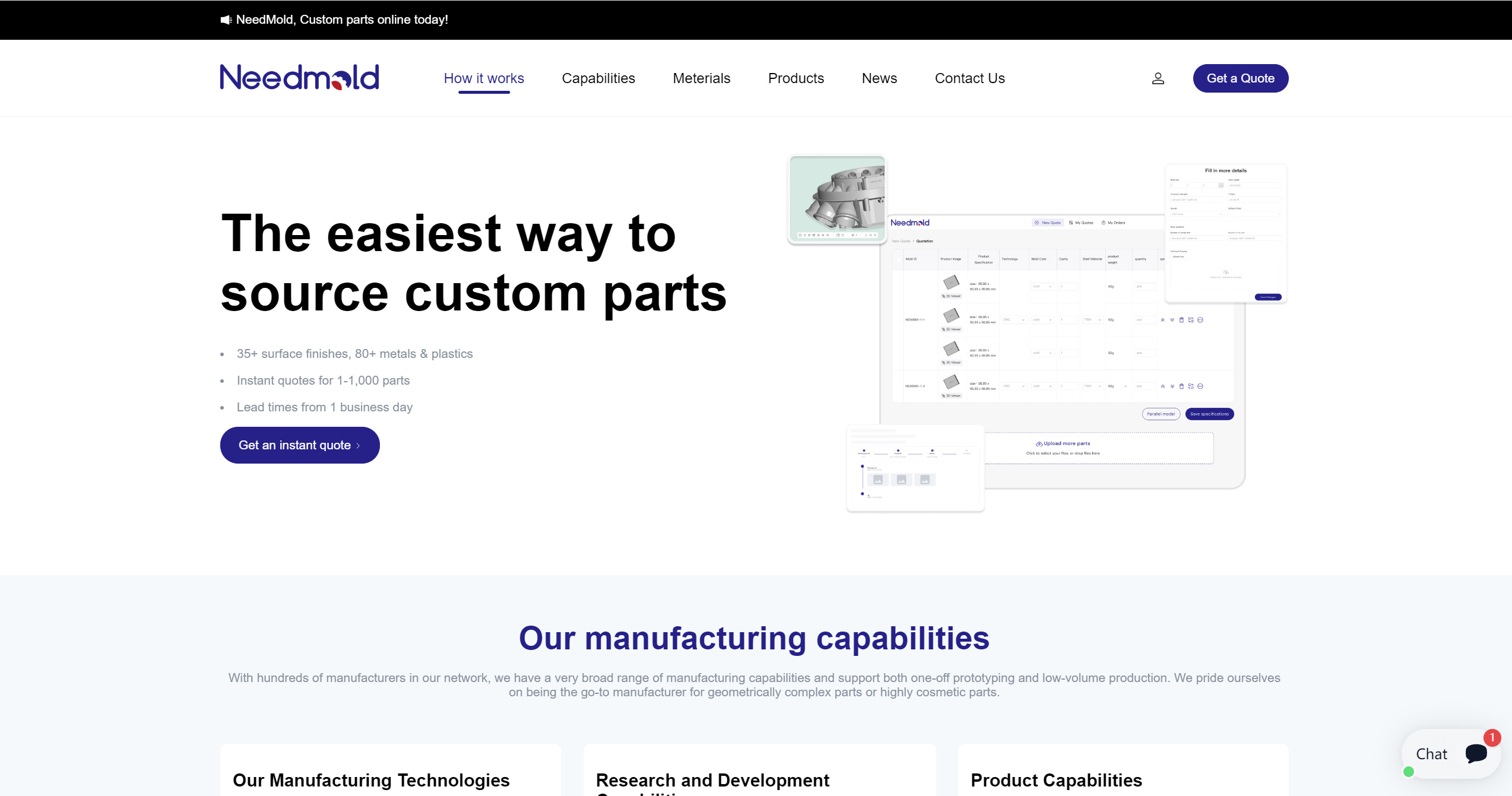Open the Capabilities menu item
The image size is (1512, 796).
(598, 78)
